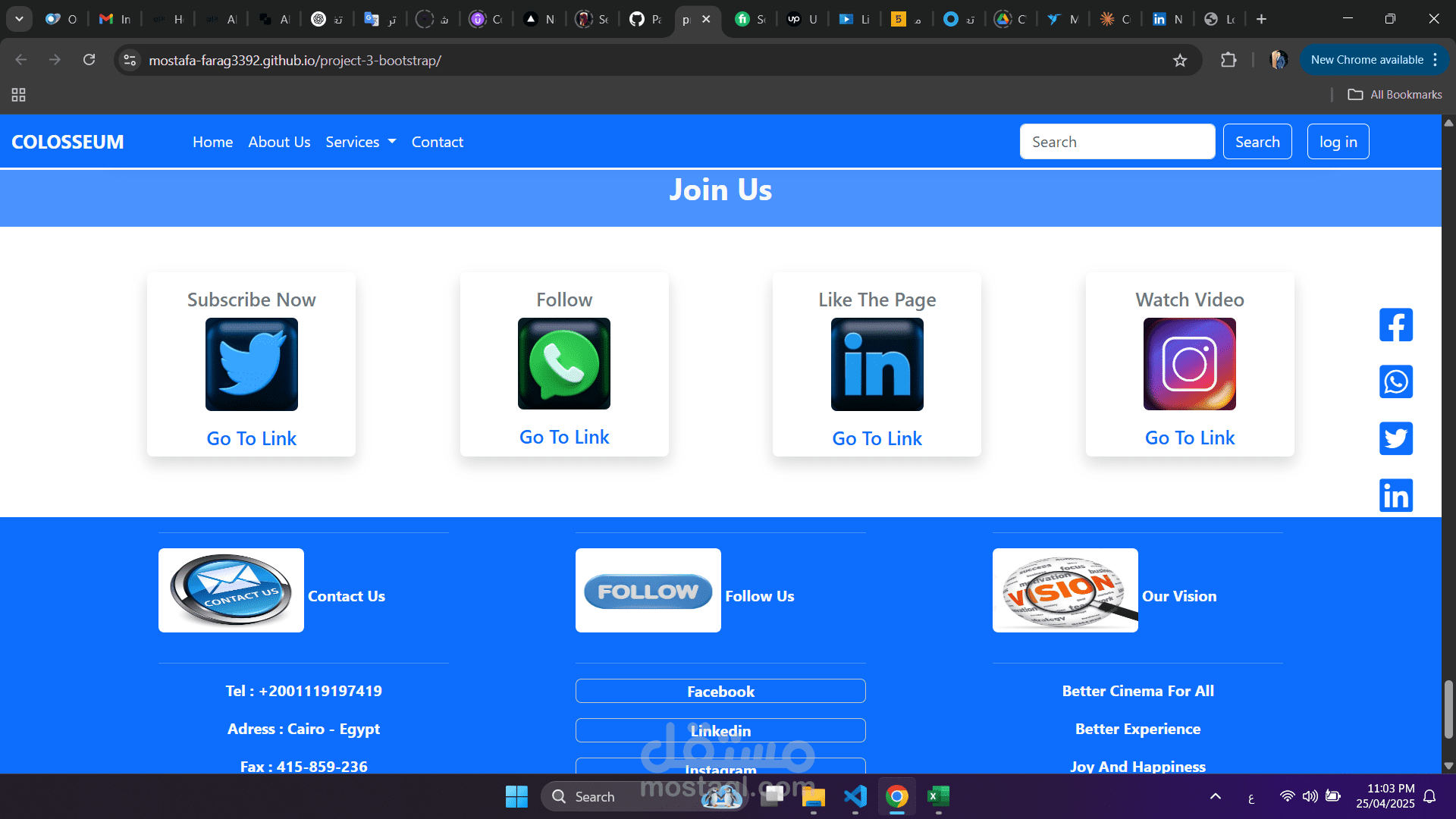Focus the website Search input field

pos(1116,142)
